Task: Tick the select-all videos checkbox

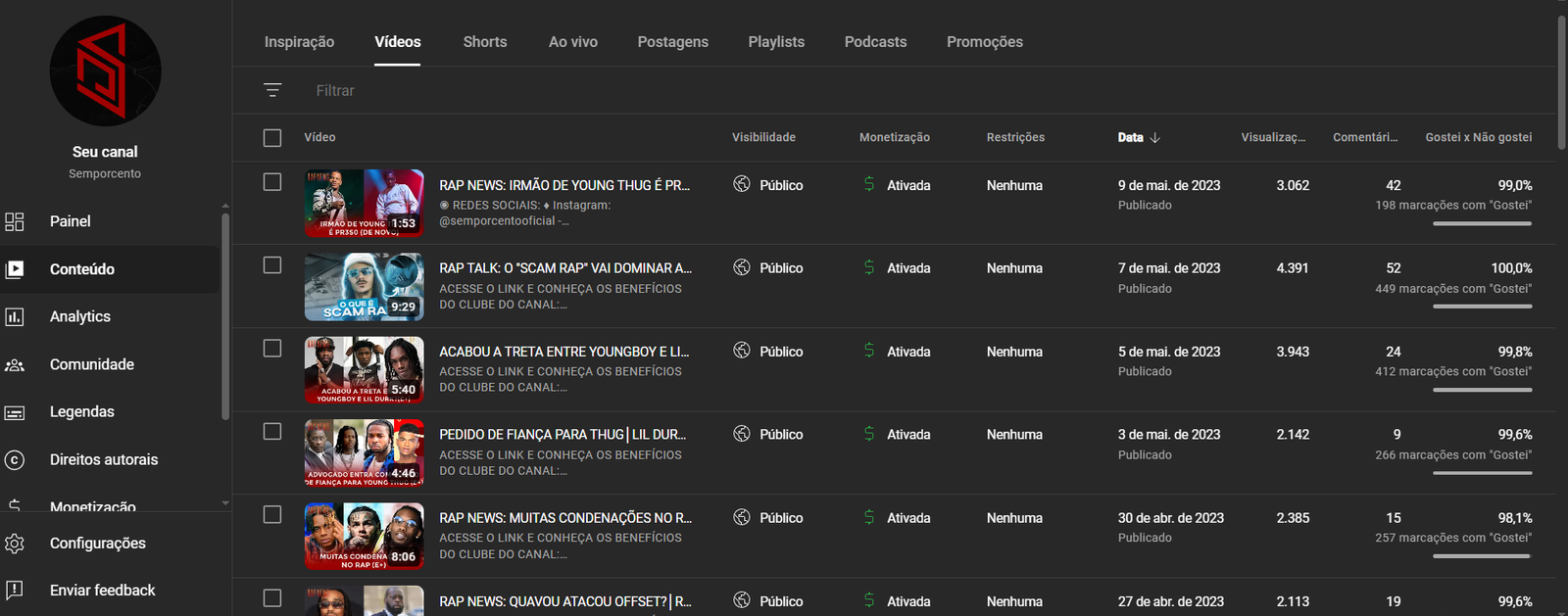Action: 272,138
